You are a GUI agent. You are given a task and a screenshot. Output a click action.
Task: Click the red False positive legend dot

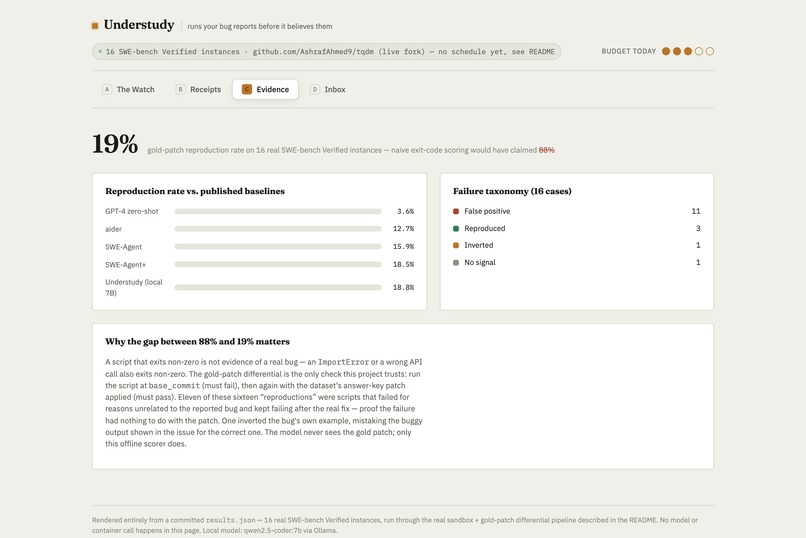point(456,211)
